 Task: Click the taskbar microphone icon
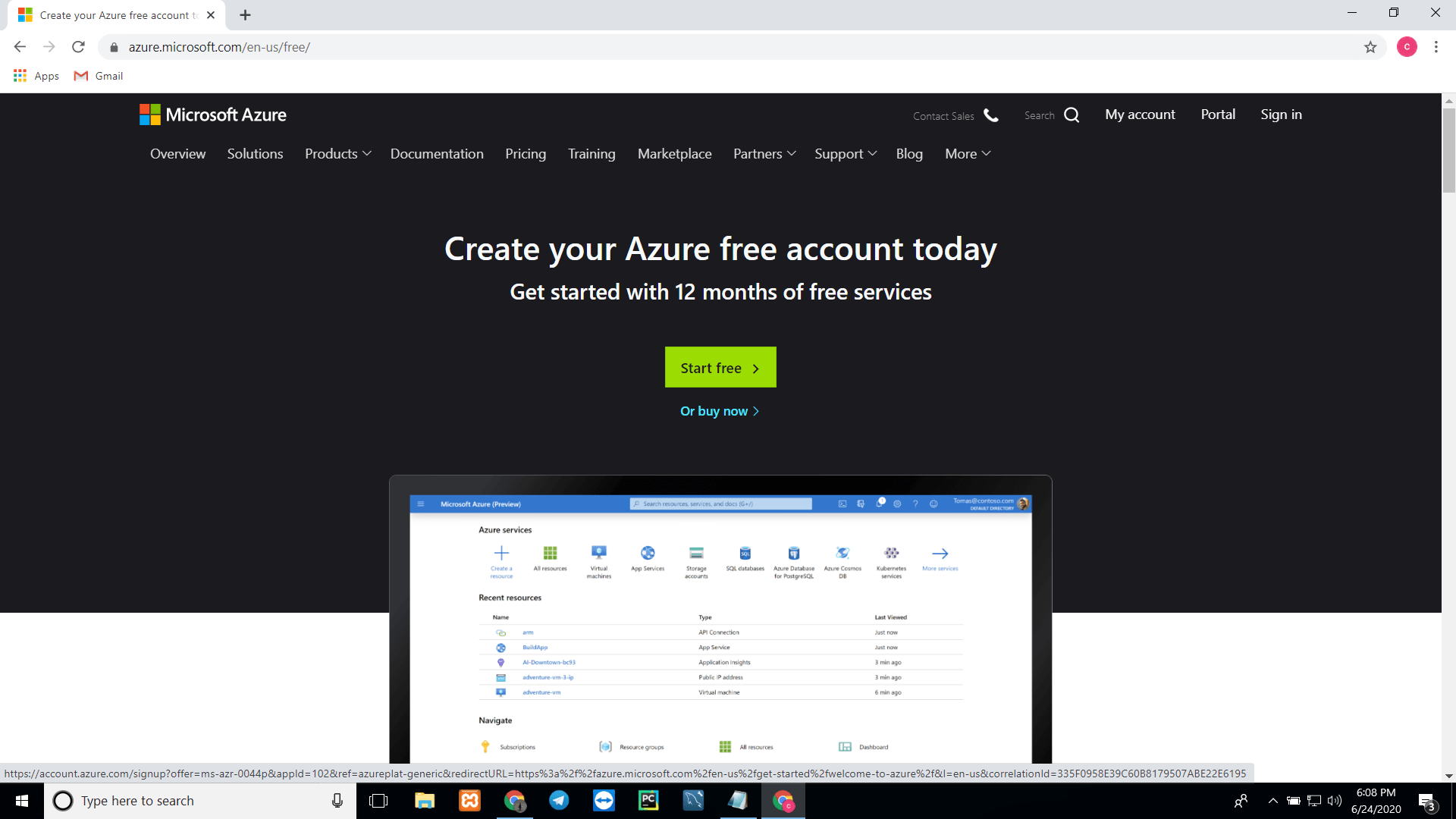[x=337, y=801]
